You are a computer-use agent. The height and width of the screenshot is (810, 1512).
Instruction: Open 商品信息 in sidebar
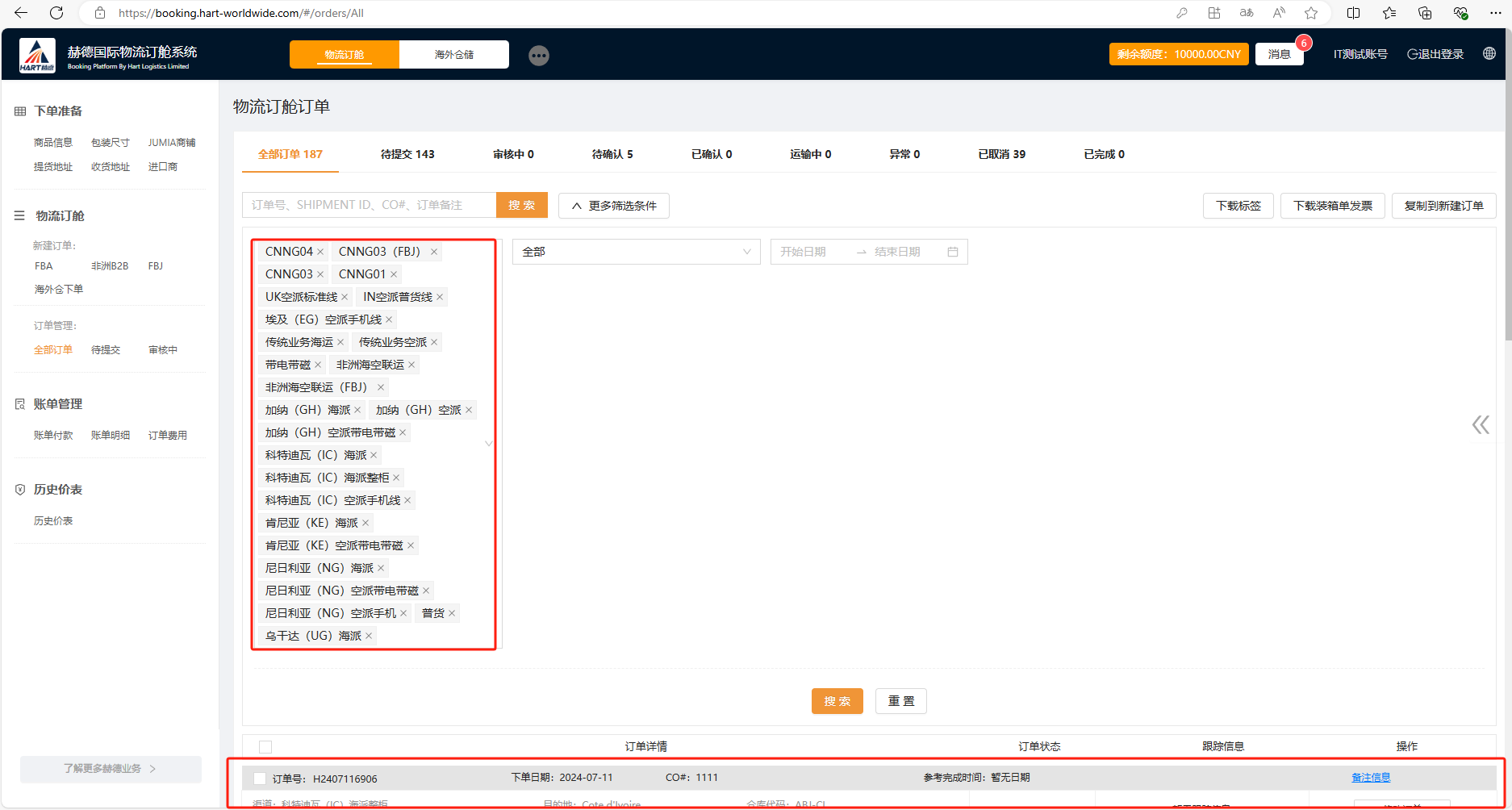[53, 142]
